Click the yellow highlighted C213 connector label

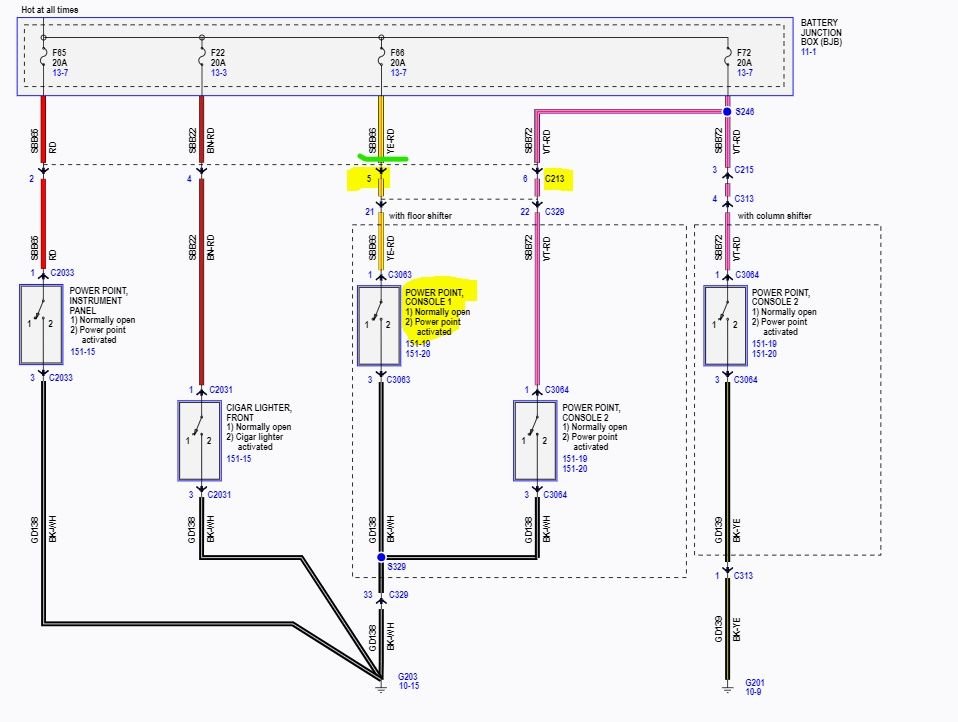(555, 179)
